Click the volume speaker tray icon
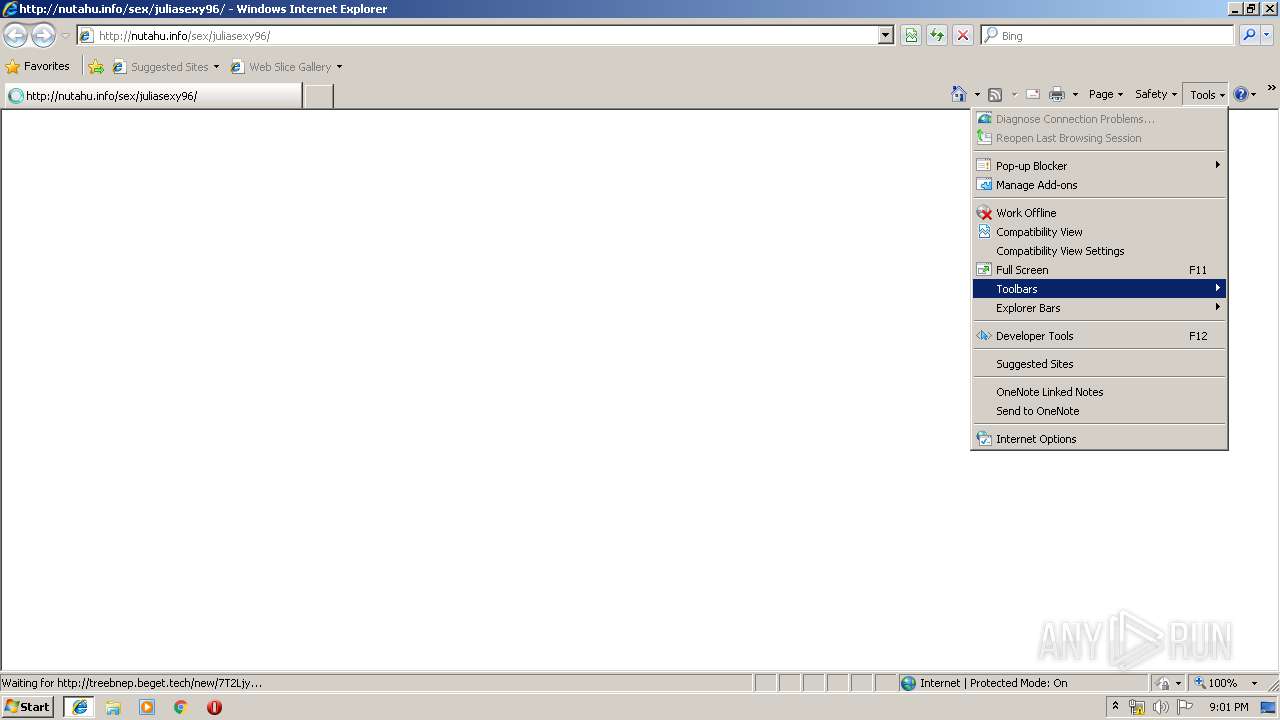This screenshot has width=1280, height=720. pyautogui.click(x=1160, y=707)
